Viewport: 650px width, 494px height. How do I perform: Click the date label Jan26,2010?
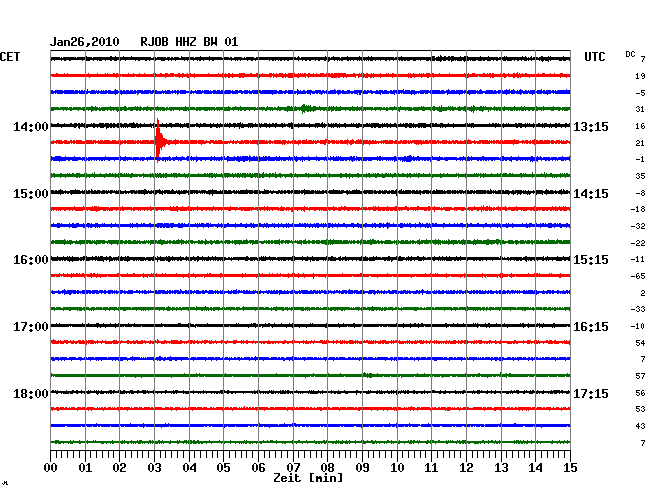[x=85, y=42]
